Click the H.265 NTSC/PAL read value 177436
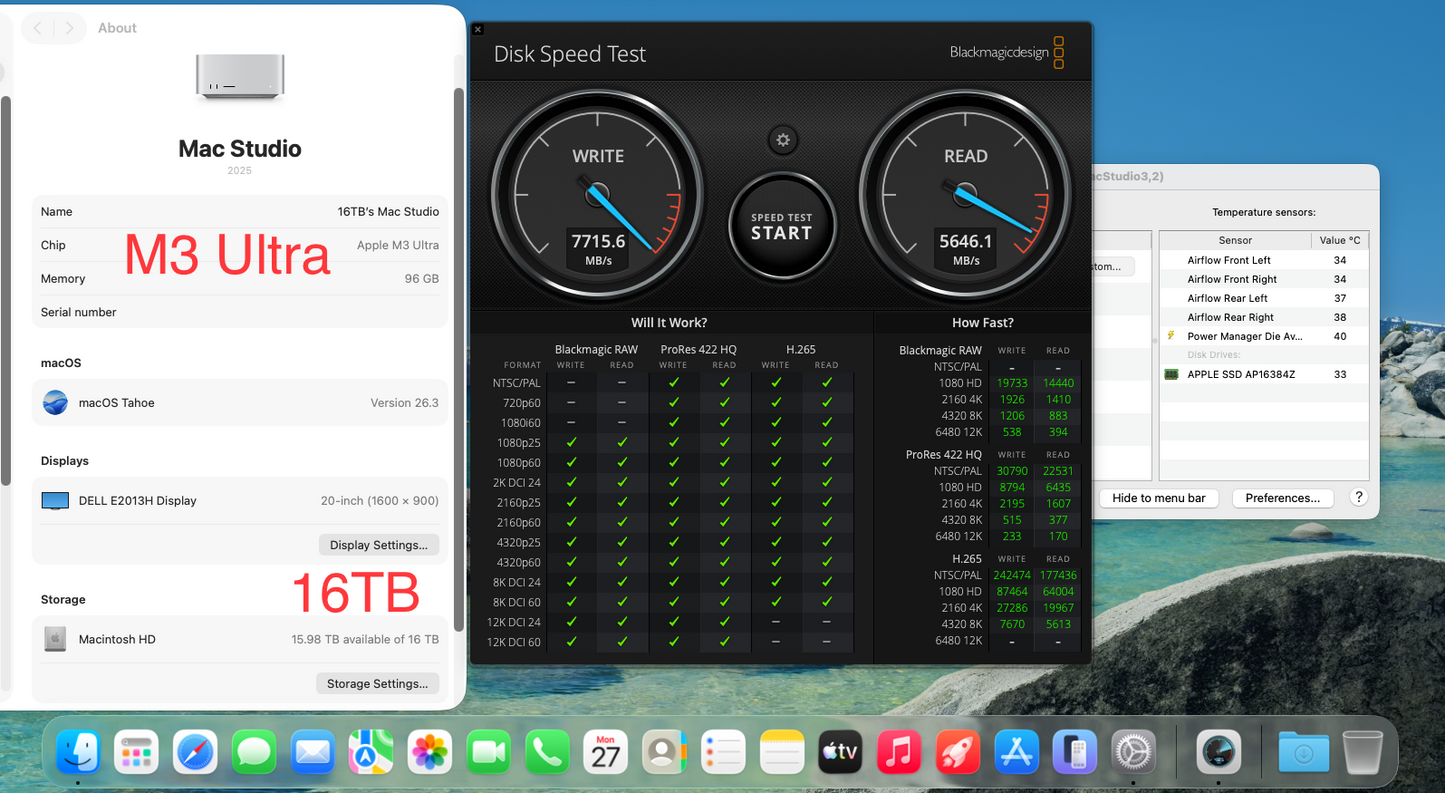Viewport: 1445px width, 793px height. tap(1058, 575)
